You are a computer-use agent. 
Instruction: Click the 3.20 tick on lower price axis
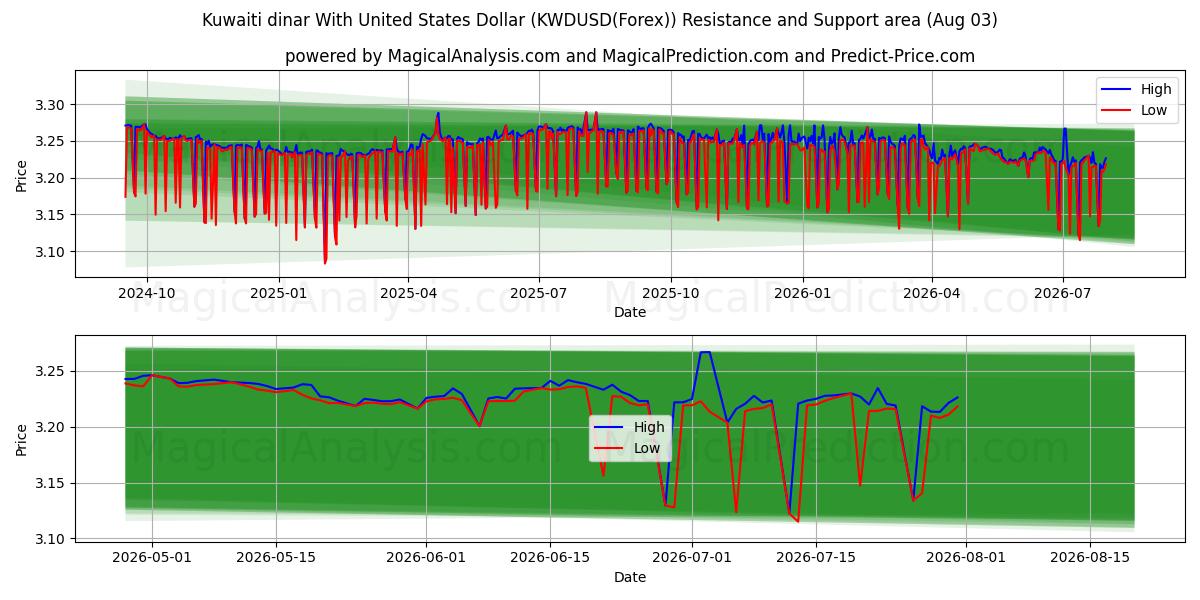[x=52, y=427]
